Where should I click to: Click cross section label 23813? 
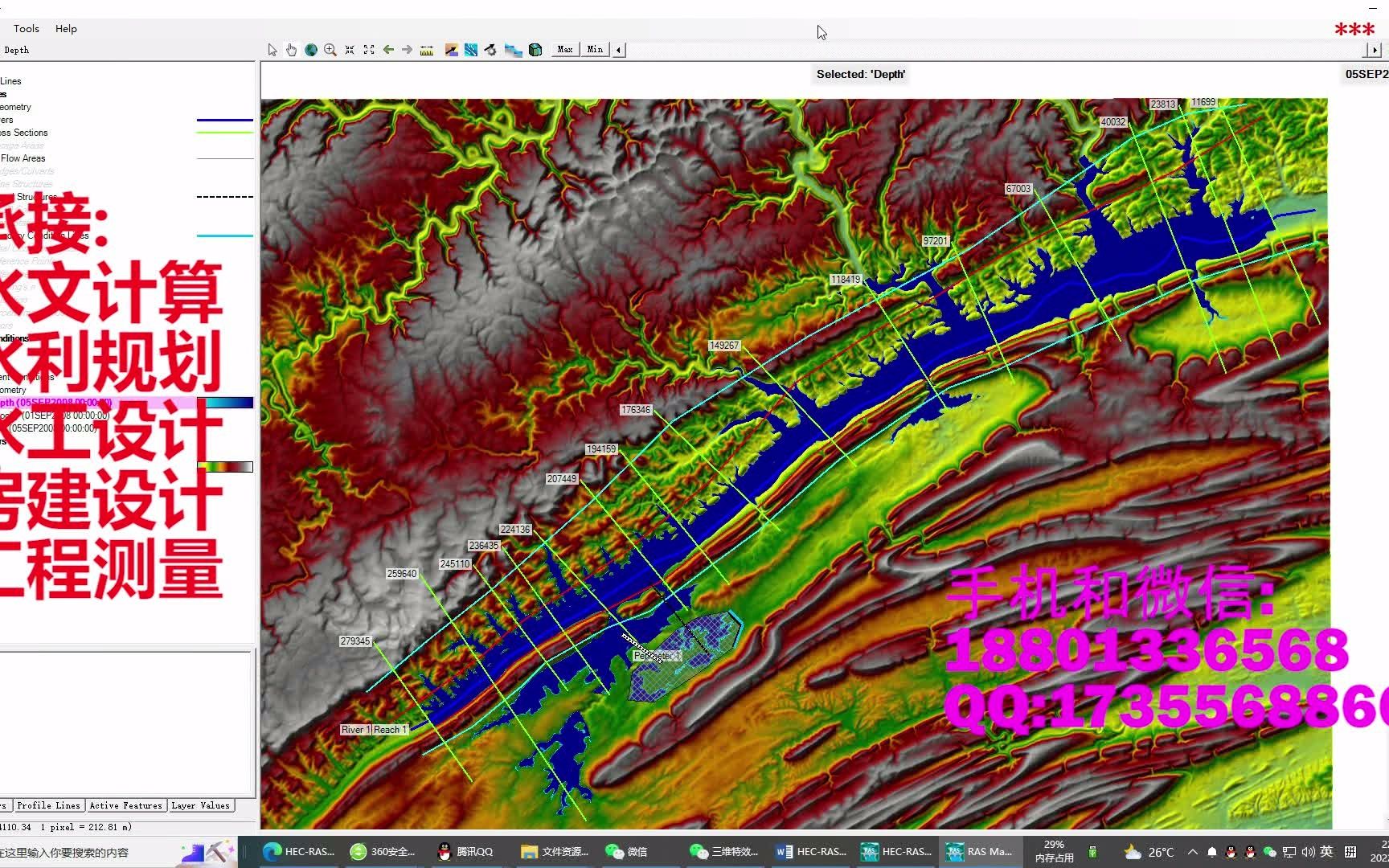(1163, 104)
